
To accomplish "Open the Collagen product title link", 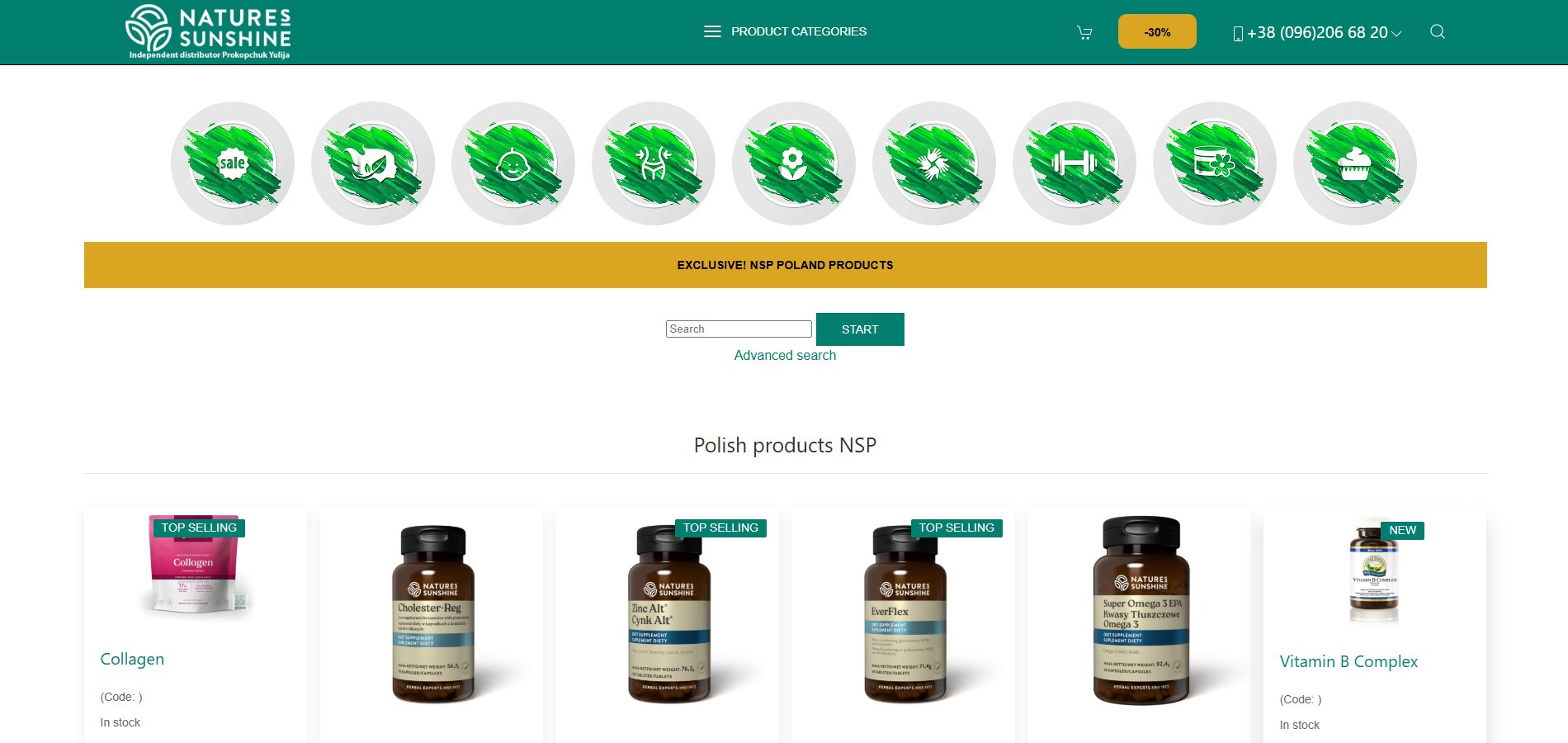I will tap(132, 659).
